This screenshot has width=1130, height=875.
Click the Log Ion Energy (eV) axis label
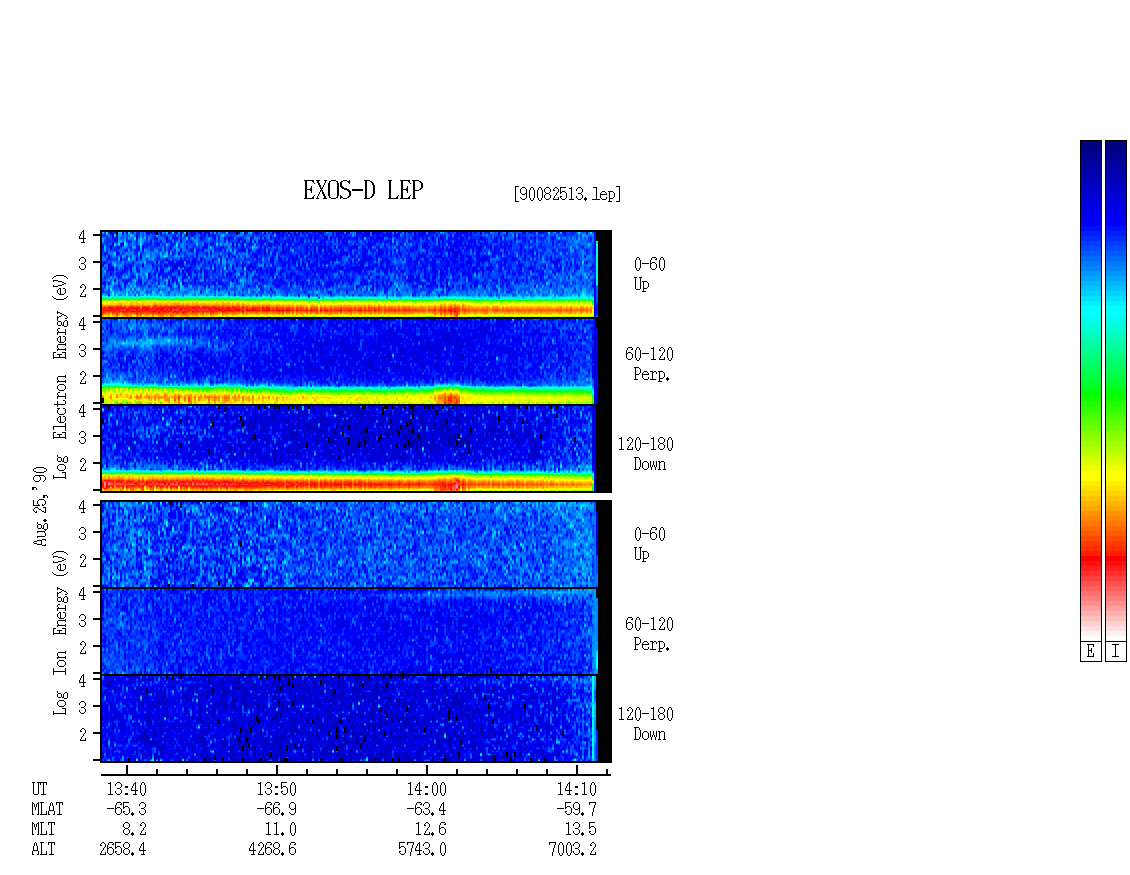pos(60,632)
